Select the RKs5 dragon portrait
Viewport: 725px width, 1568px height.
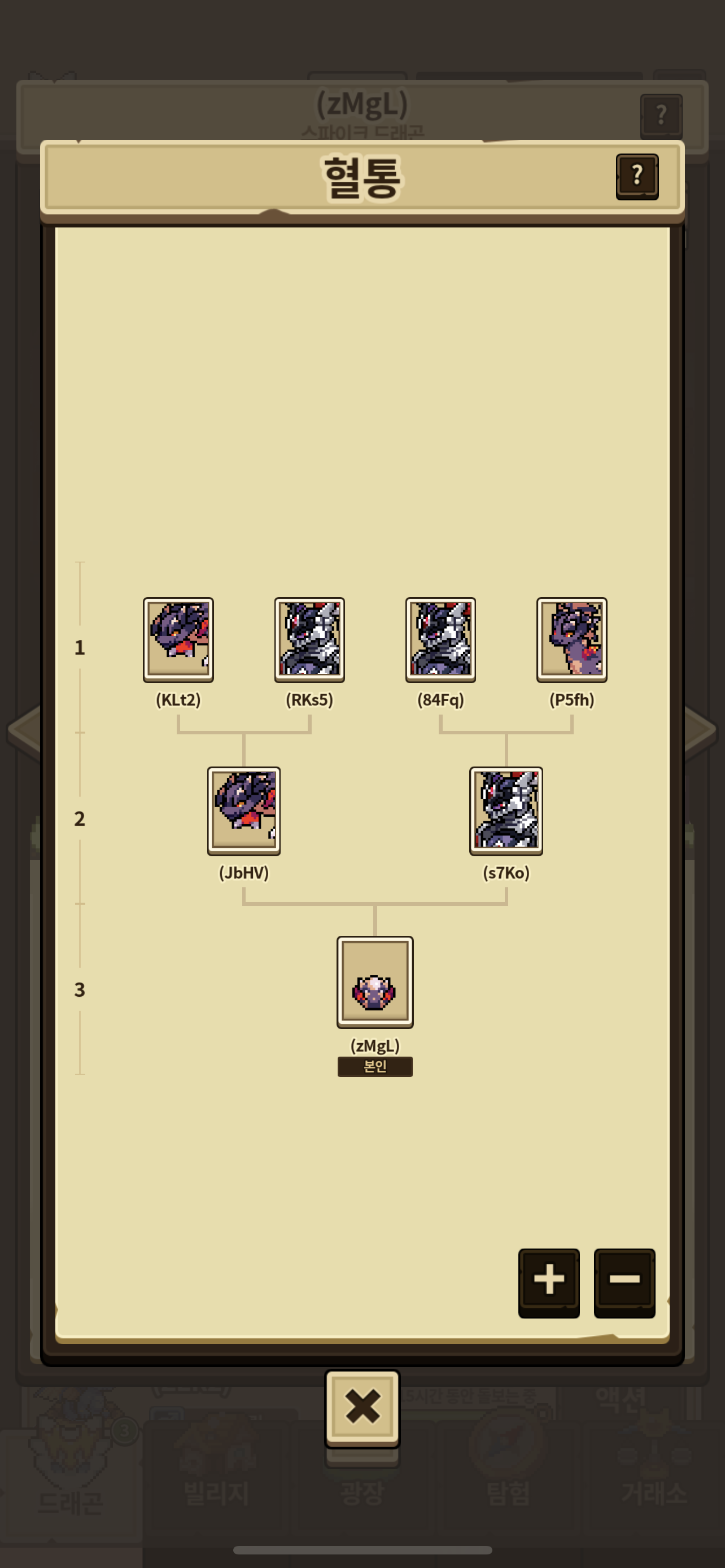coord(309,639)
